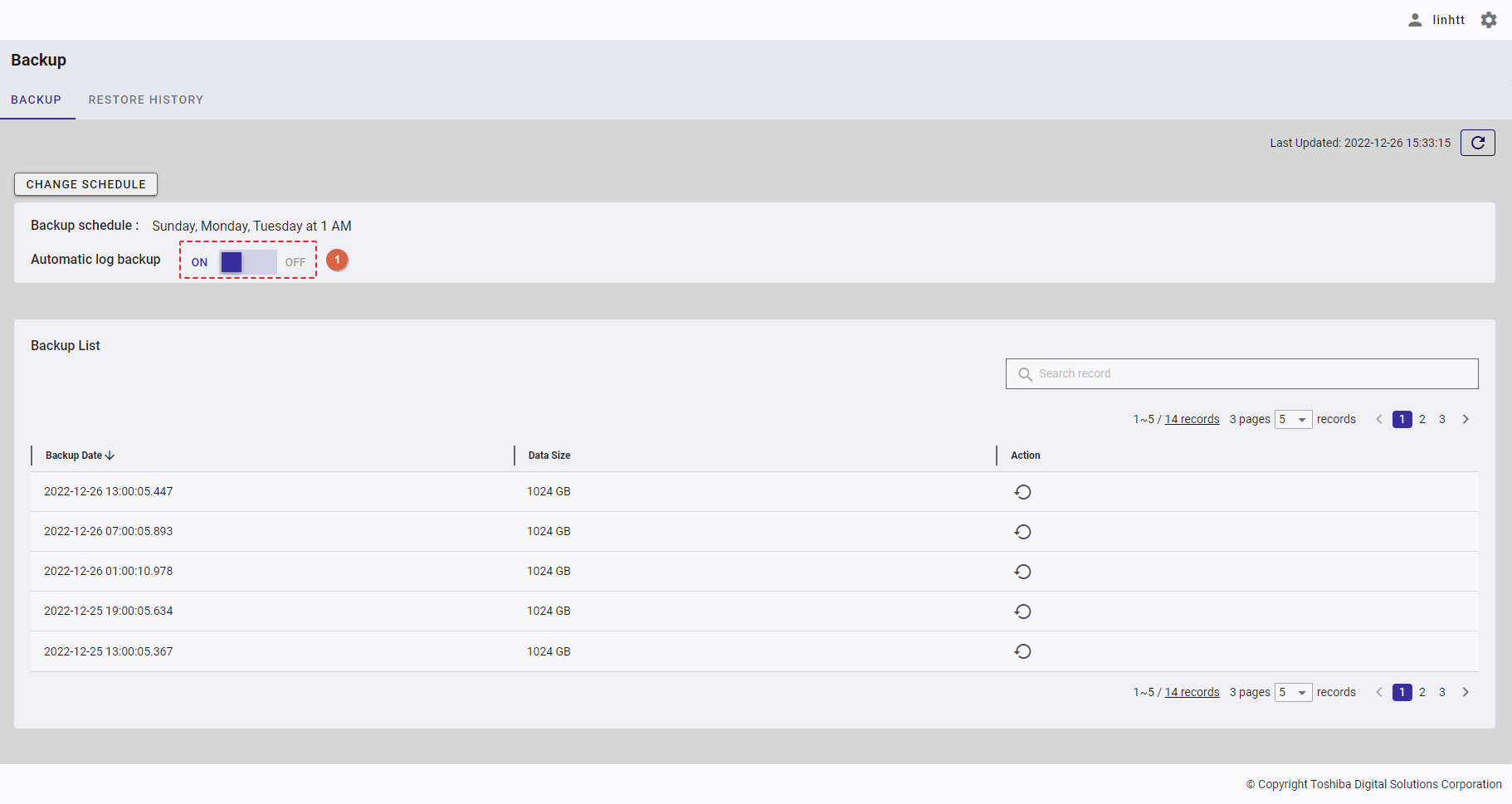Open top records-per-page dropdown
This screenshot has height=804, width=1512.
pyautogui.click(x=1293, y=420)
